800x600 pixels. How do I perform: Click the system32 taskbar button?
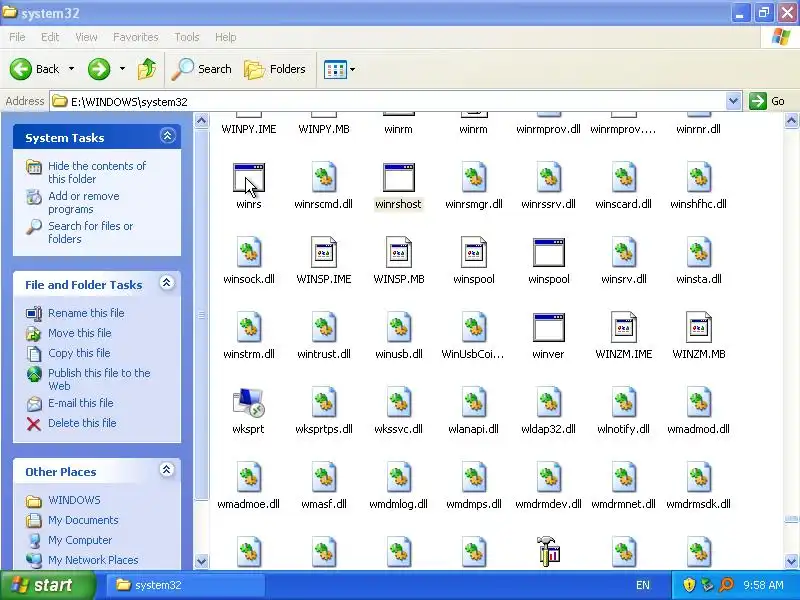coord(186,585)
